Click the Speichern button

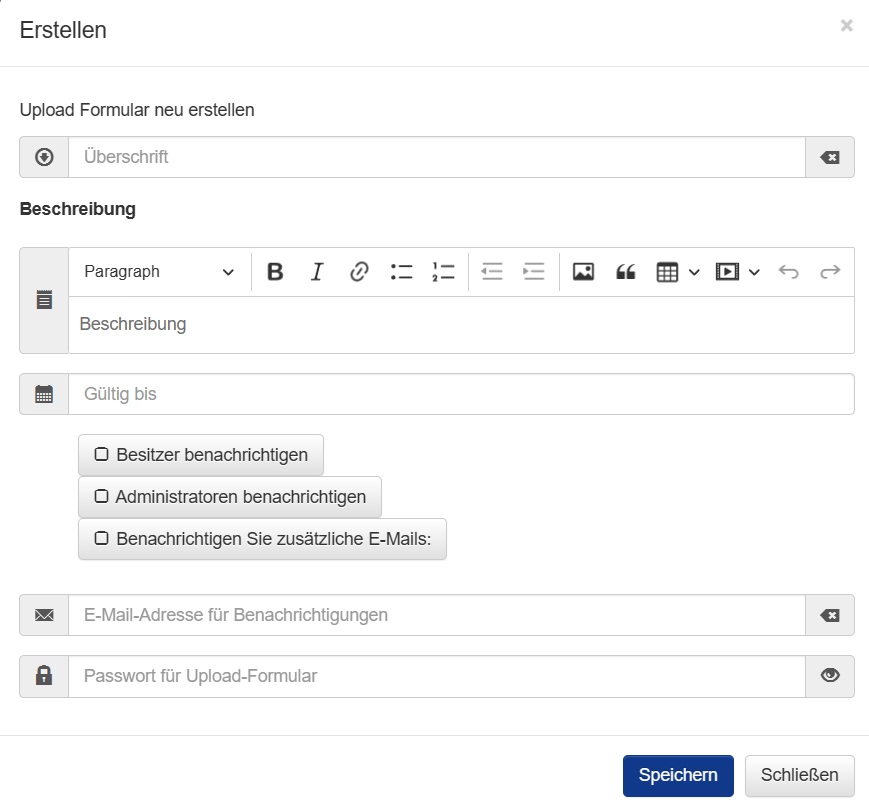(x=678, y=775)
